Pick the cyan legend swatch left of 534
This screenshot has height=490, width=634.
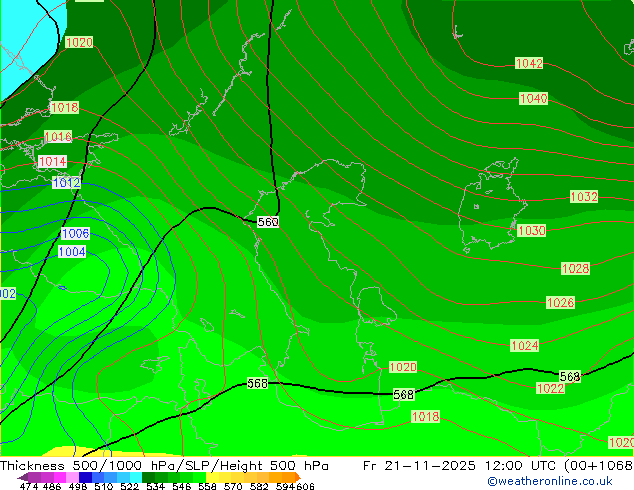coord(135,477)
